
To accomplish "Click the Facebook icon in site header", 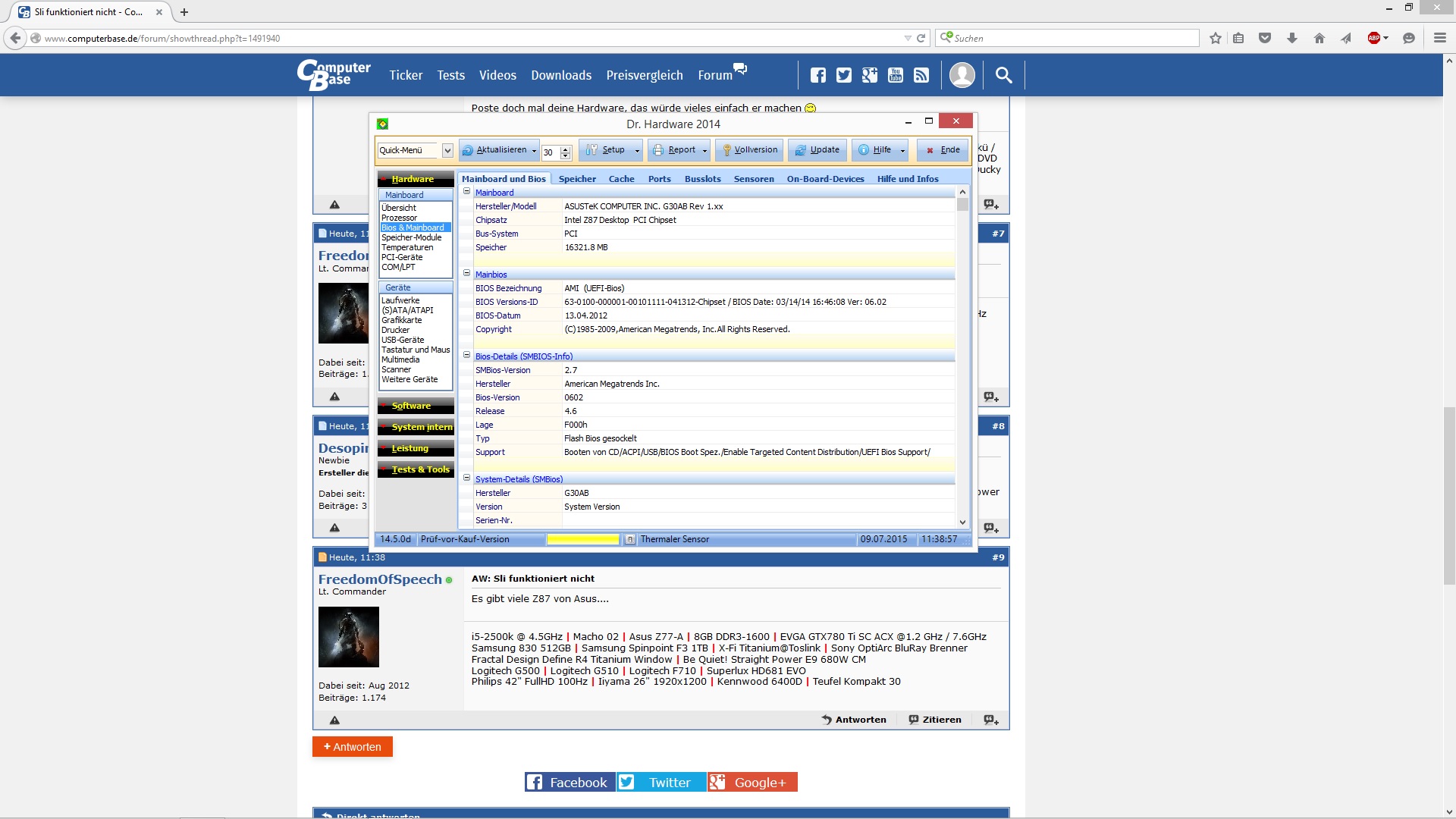I will pos(817,75).
